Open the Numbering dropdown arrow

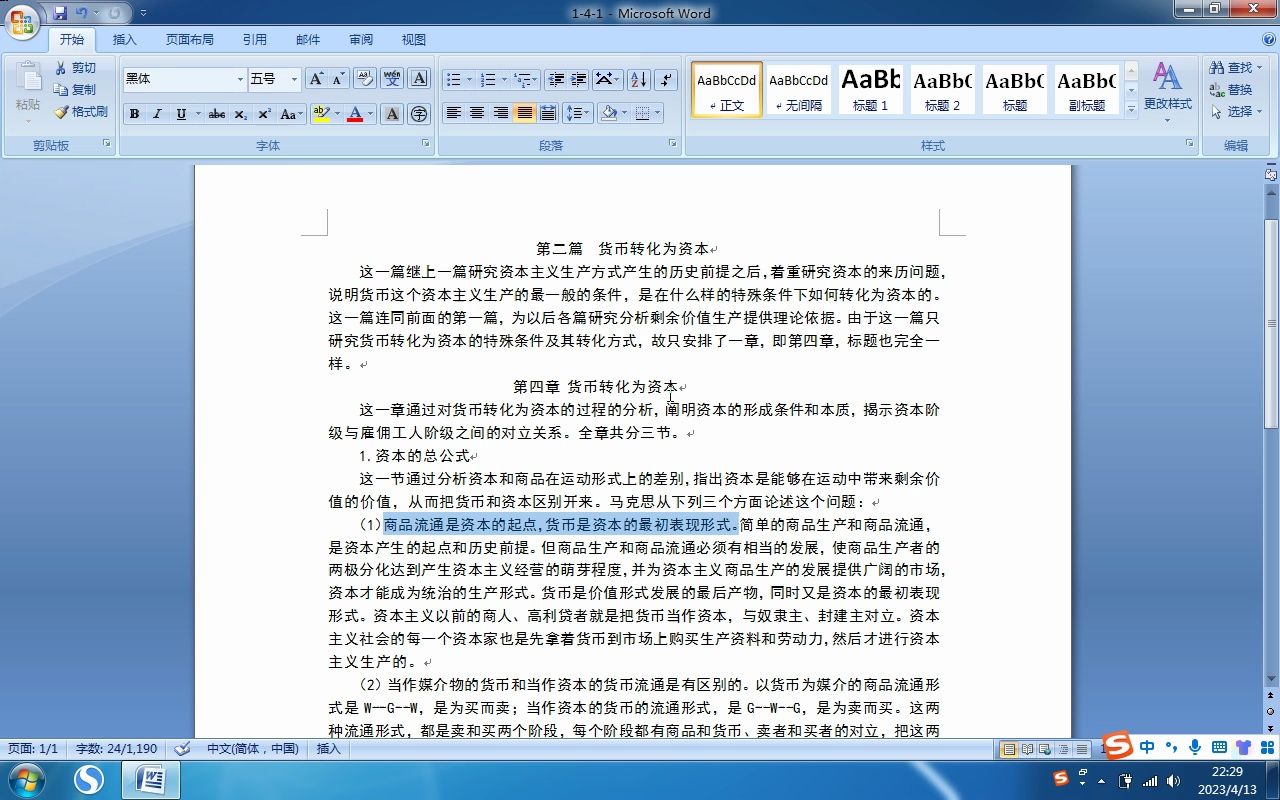(x=504, y=79)
